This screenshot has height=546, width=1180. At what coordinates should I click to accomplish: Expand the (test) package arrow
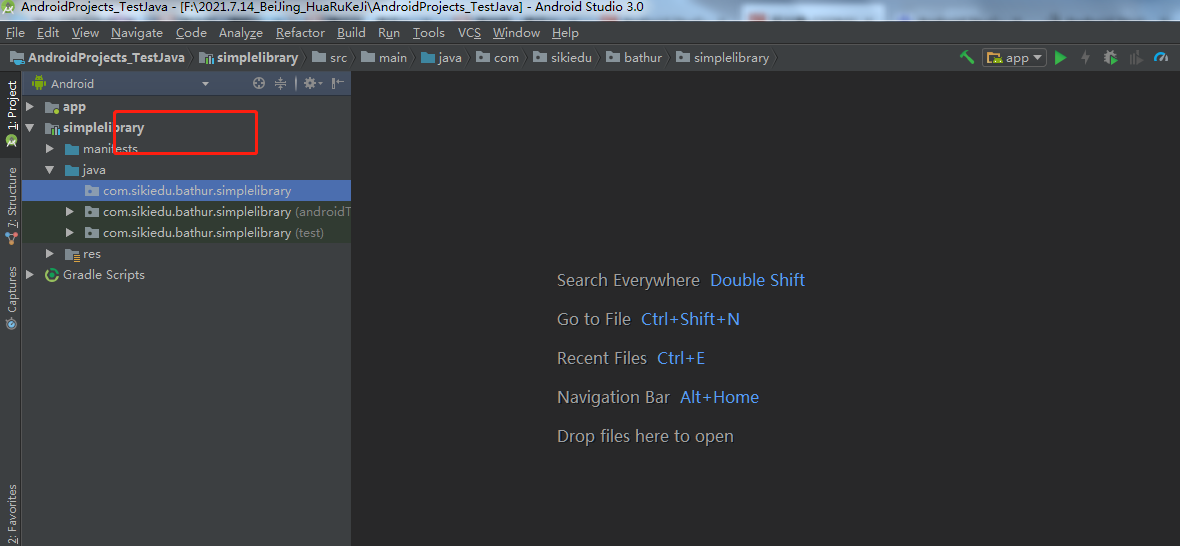click(x=70, y=233)
